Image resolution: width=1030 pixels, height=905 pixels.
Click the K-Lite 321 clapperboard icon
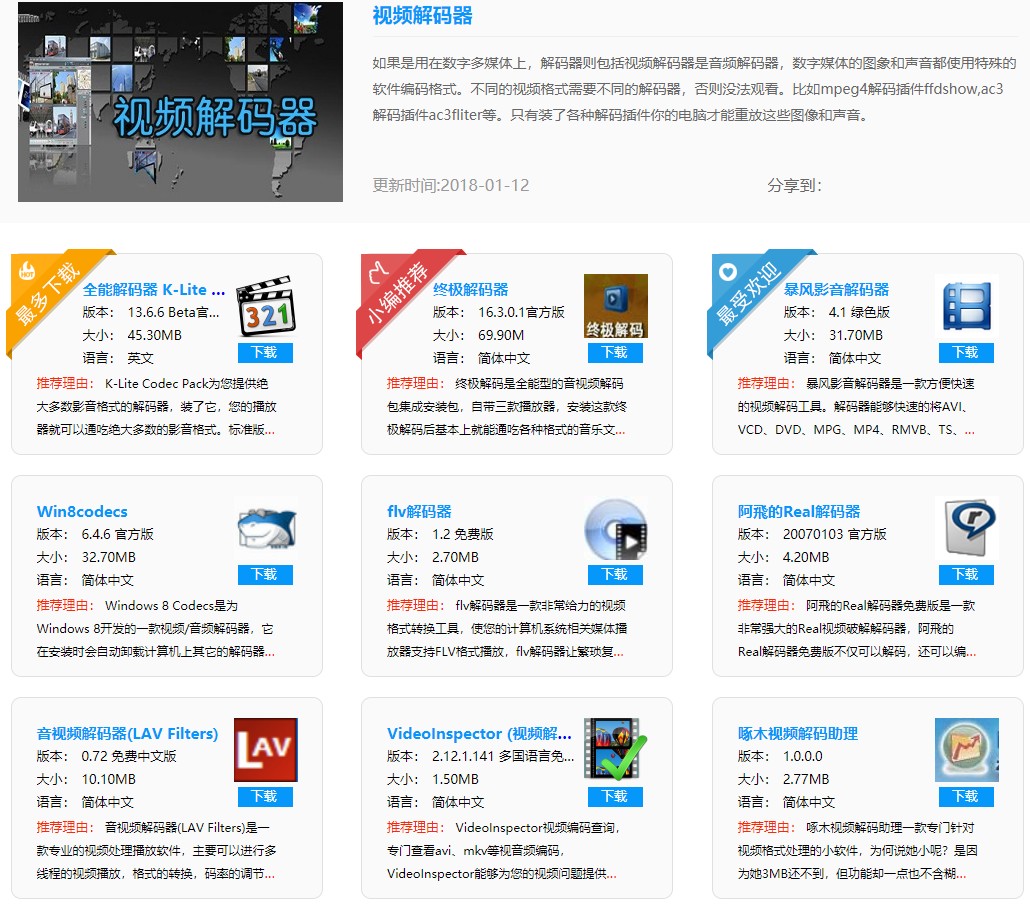pyautogui.click(x=266, y=306)
